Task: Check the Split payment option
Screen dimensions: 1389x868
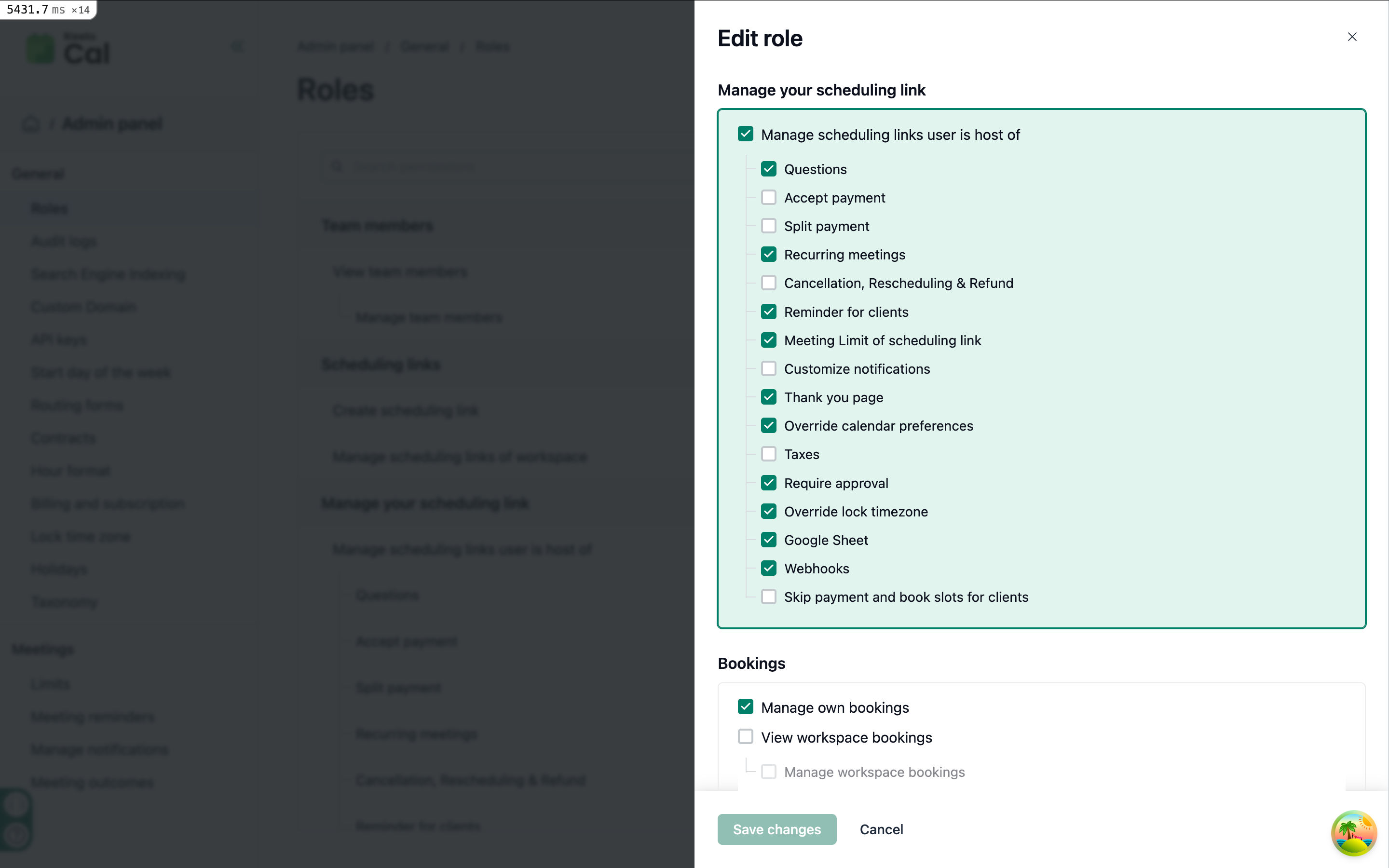Action: point(769,226)
